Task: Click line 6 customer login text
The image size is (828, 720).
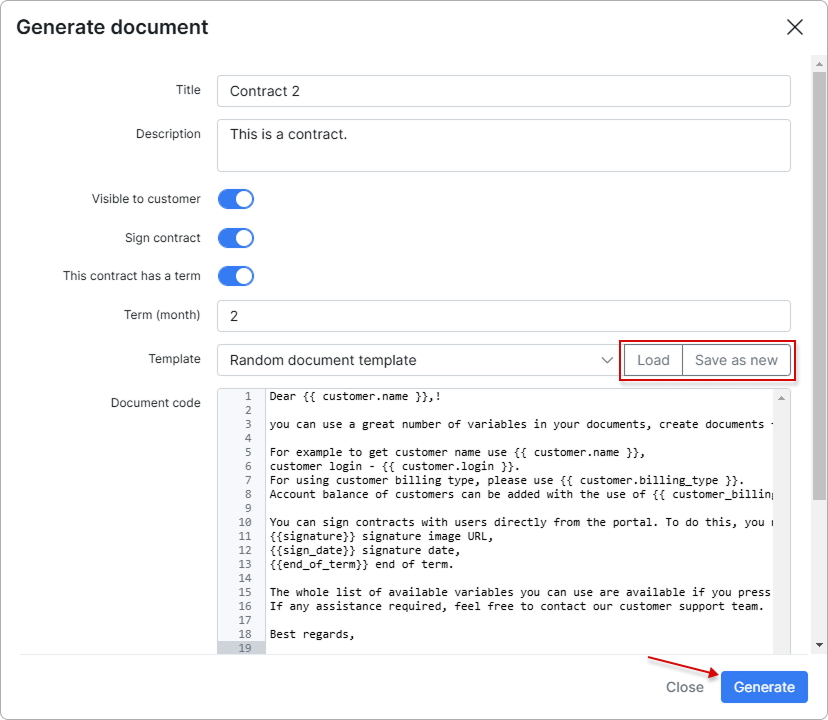Action: [x=394, y=466]
